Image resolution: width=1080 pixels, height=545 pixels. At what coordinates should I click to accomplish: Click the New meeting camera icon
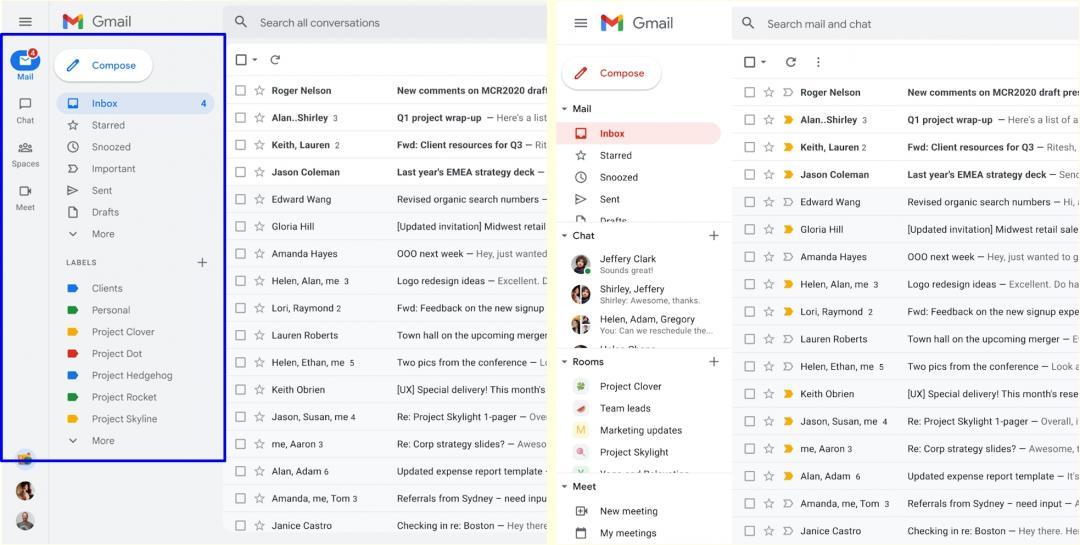click(581, 511)
